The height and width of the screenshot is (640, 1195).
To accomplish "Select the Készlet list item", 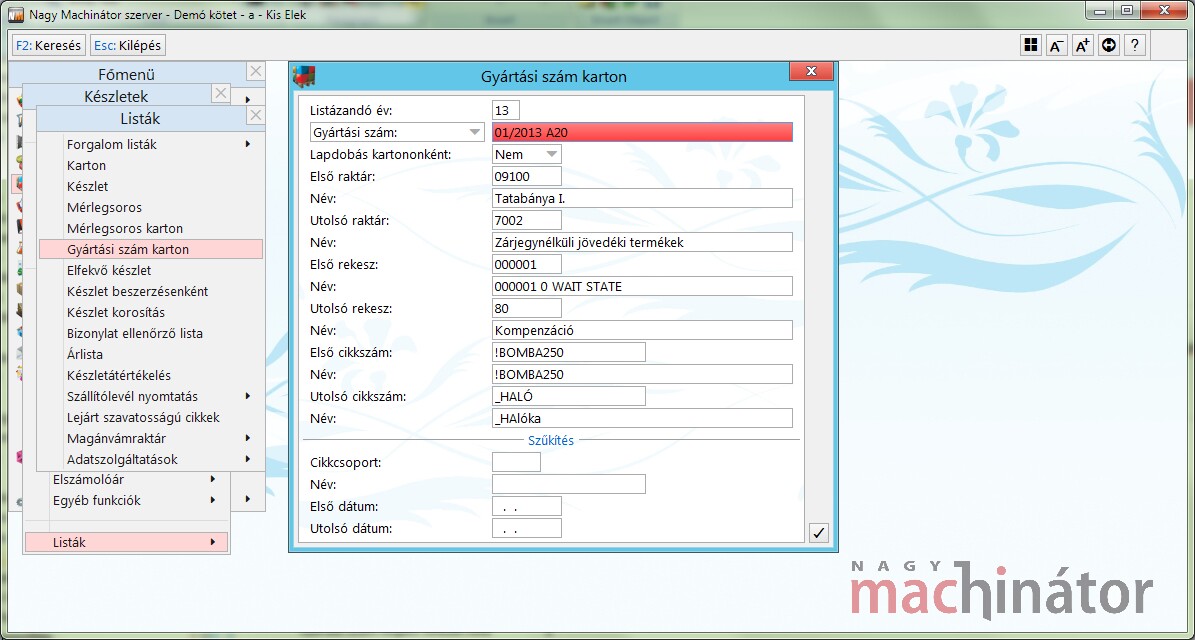I will pos(87,186).
